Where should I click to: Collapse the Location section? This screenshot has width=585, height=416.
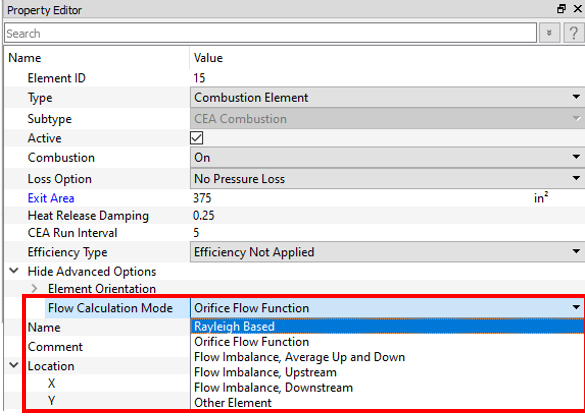14,365
